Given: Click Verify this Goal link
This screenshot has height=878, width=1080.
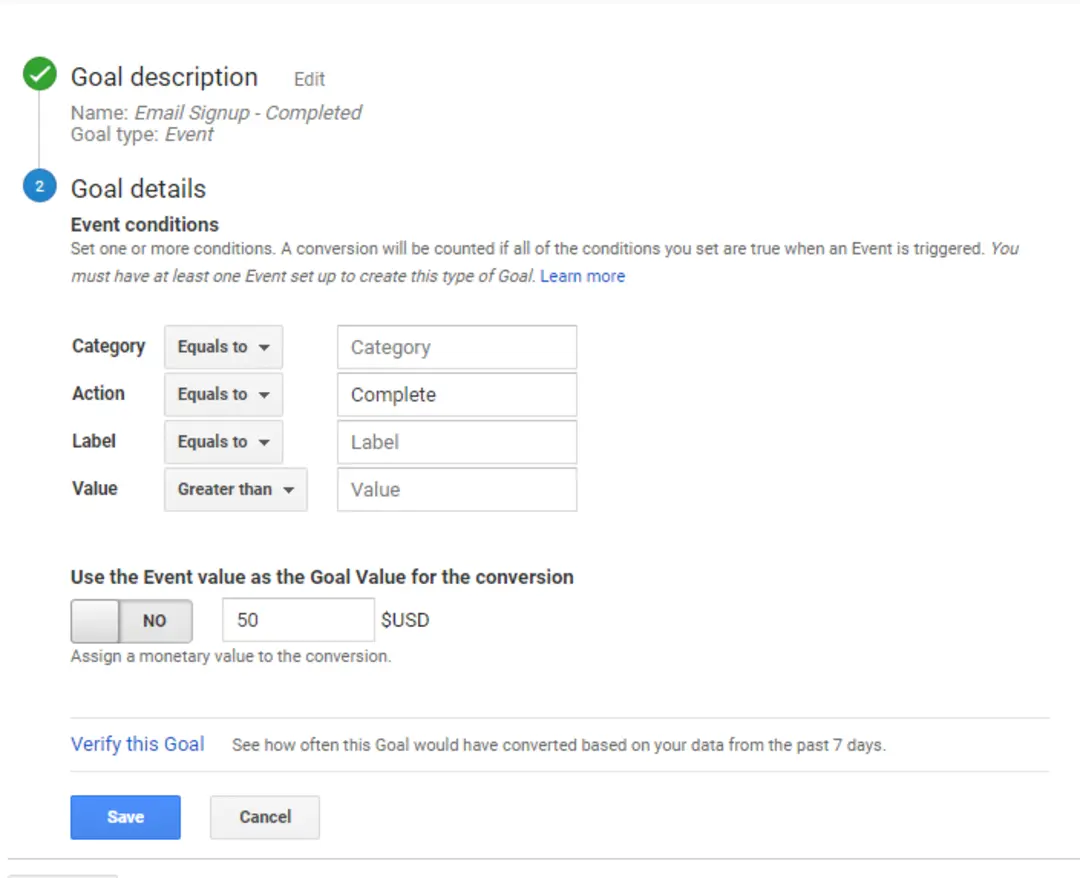Looking at the screenshot, I should pos(138,744).
